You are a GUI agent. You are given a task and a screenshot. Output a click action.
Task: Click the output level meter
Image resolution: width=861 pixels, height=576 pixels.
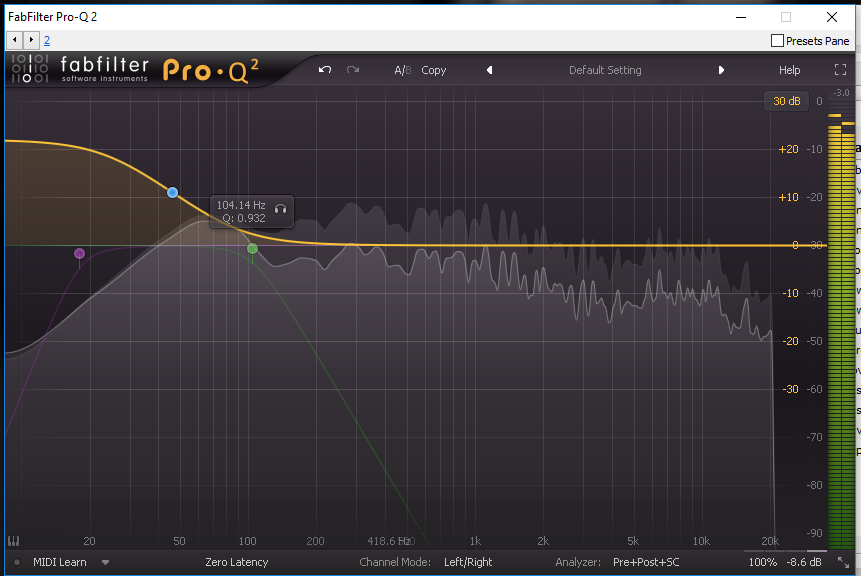tap(841, 329)
